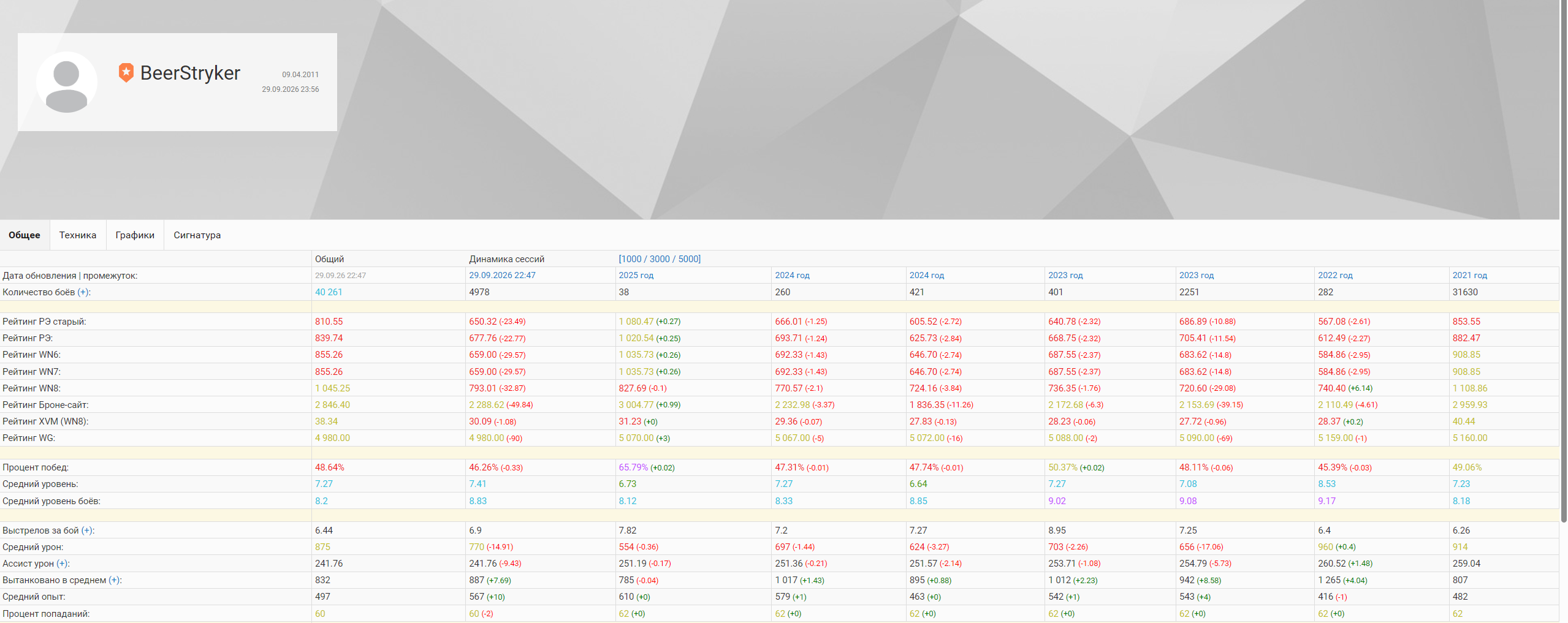Click the total battles count 40 261
Viewport: 1568px width, 623px height.
[x=329, y=292]
